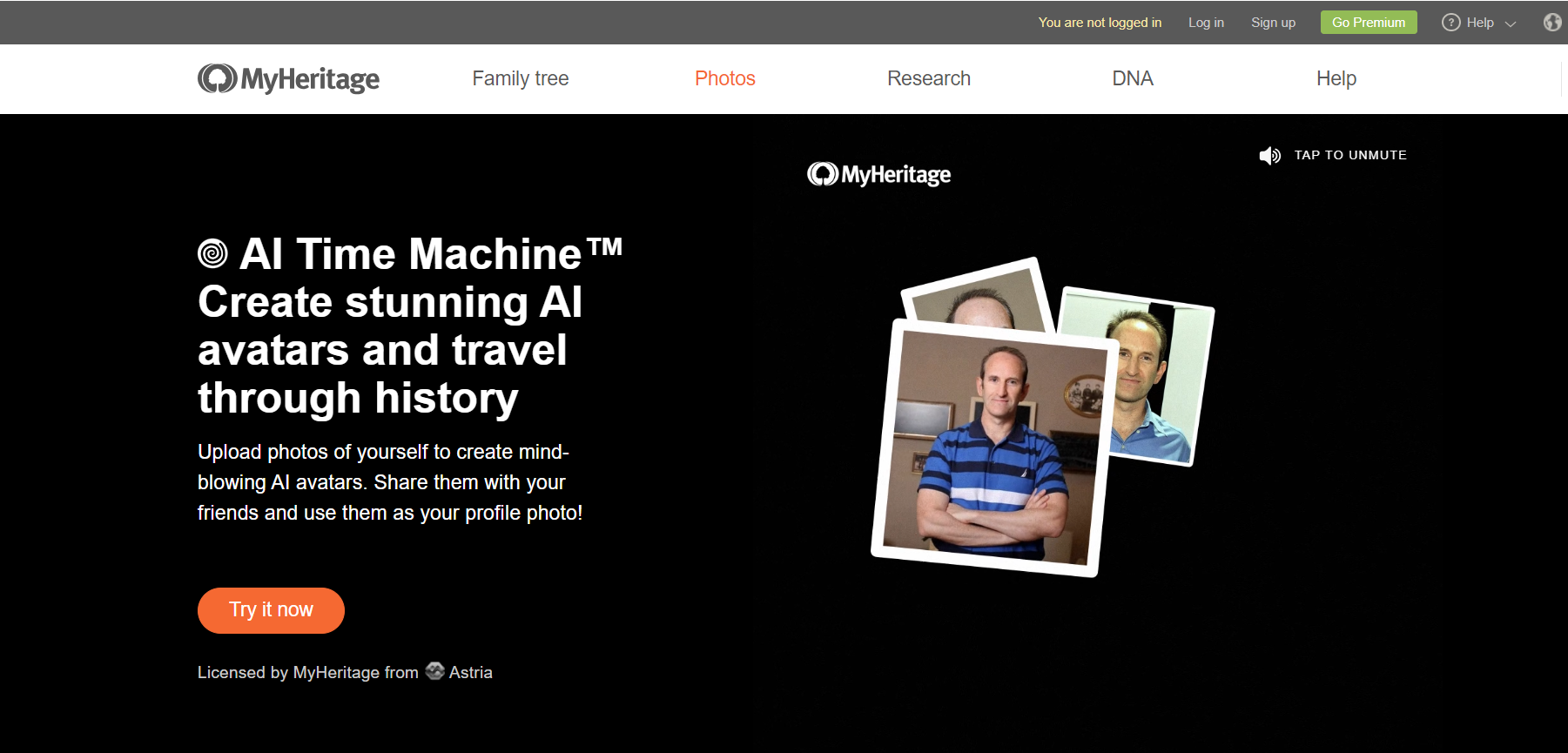Click the Help question mark icon
Image resolution: width=1568 pixels, height=753 pixels.
point(1450,23)
